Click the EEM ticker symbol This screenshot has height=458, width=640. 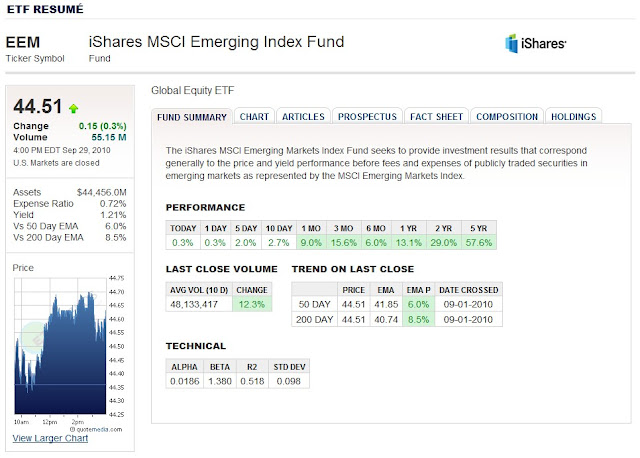[26, 43]
